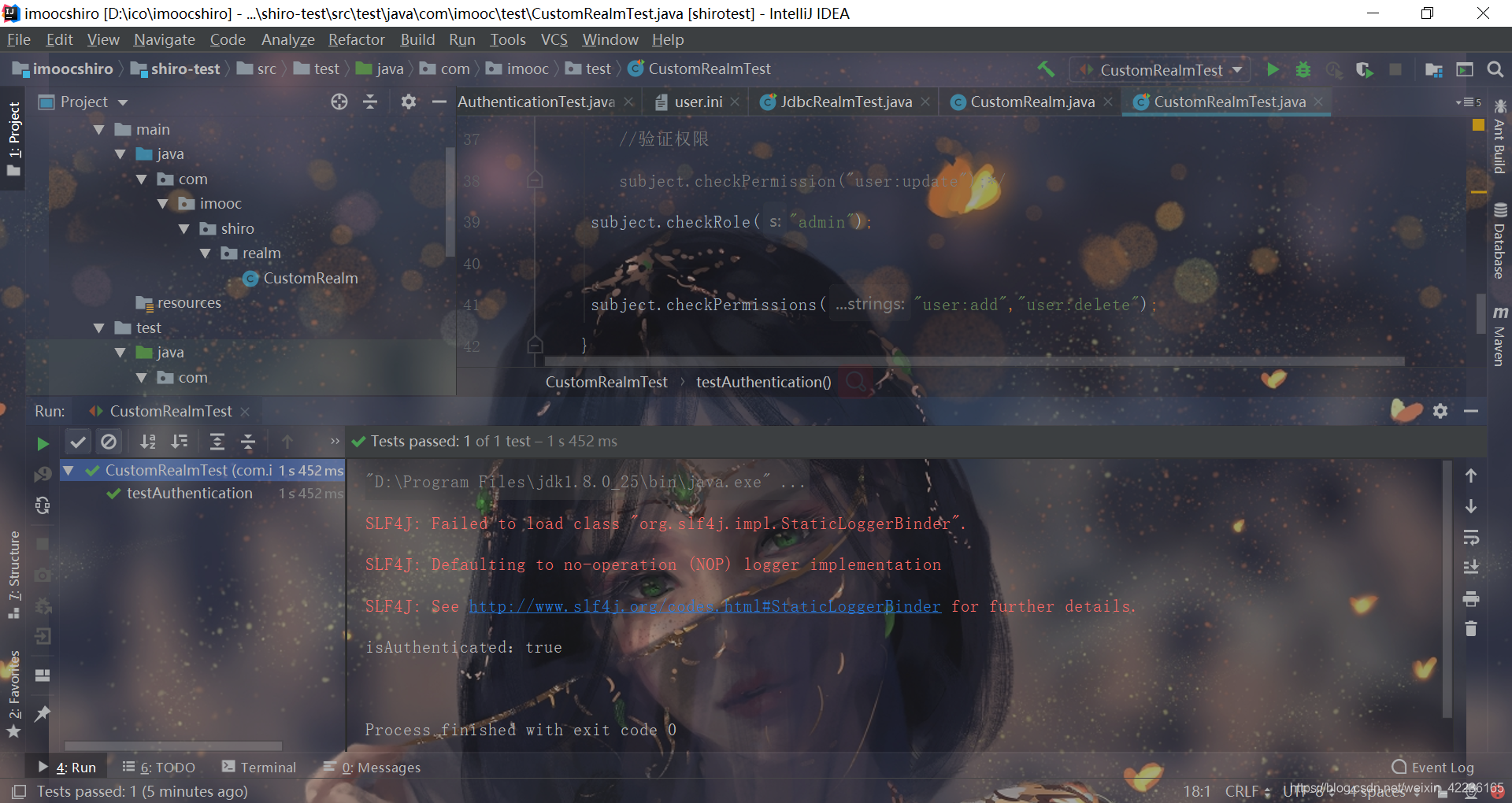Switch to JdbcRealmTest.java tab
This screenshot has width=1512, height=803.
click(x=846, y=102)
